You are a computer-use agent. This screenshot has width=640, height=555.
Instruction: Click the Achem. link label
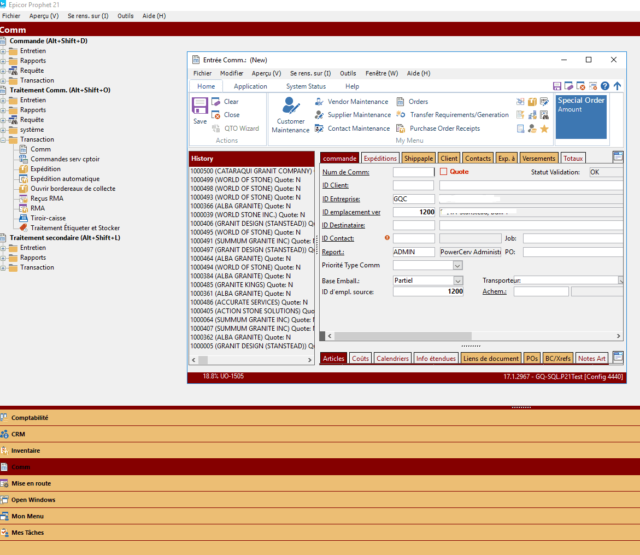coord(494,291)
